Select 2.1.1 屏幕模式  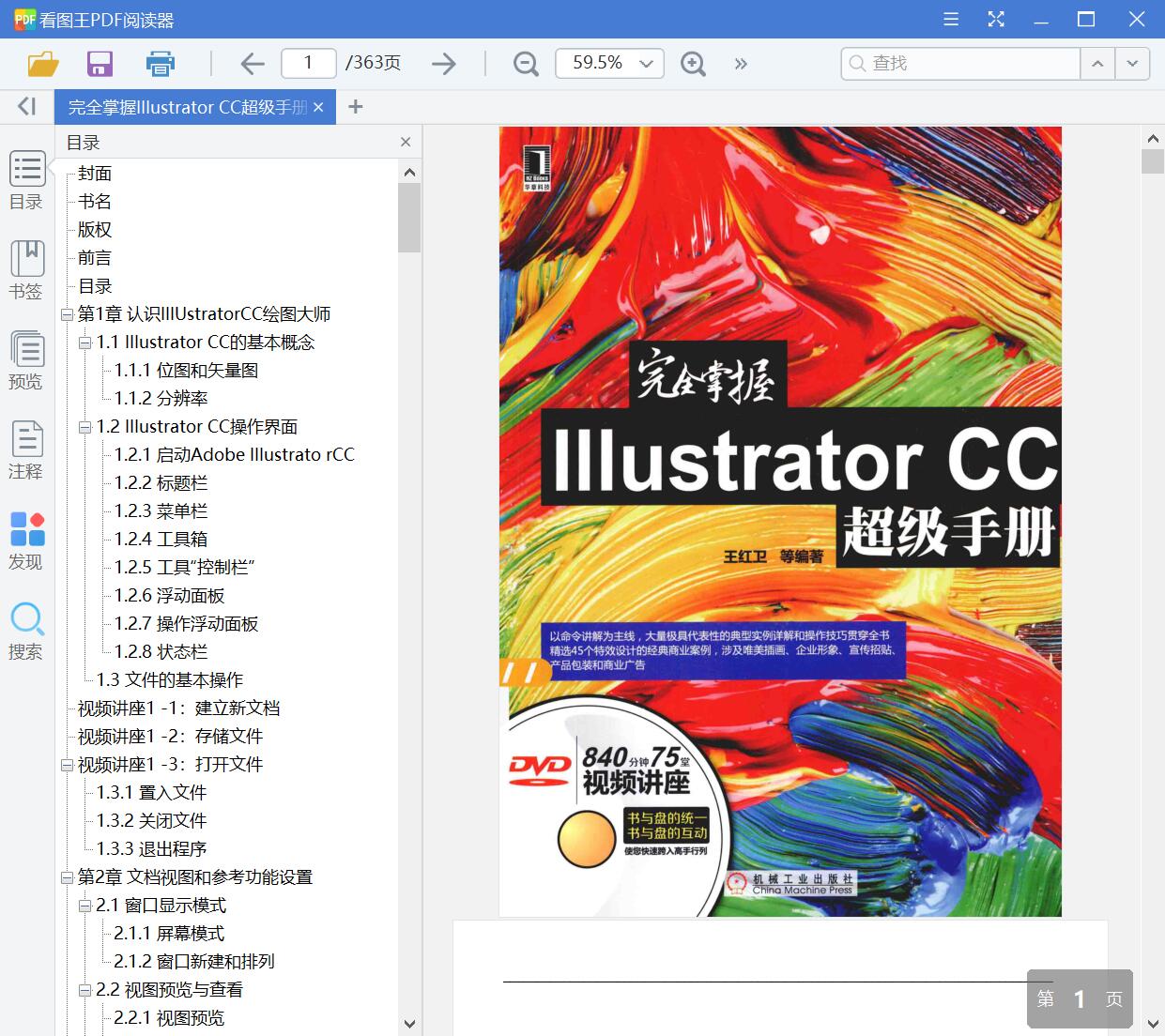pyautogui.click(x=169, y=934)
